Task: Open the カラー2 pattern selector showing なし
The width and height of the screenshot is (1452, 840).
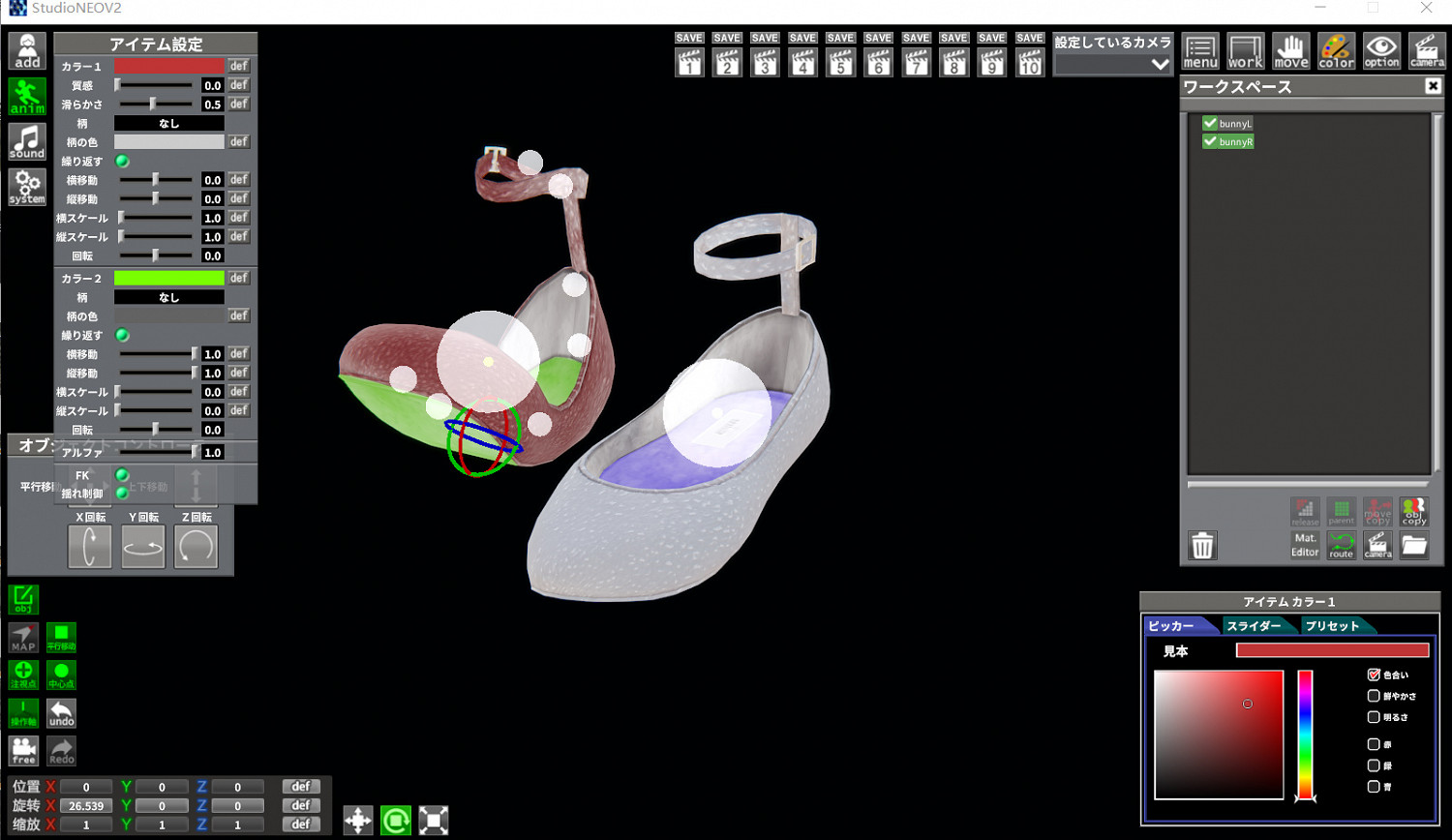Action: 168,297
